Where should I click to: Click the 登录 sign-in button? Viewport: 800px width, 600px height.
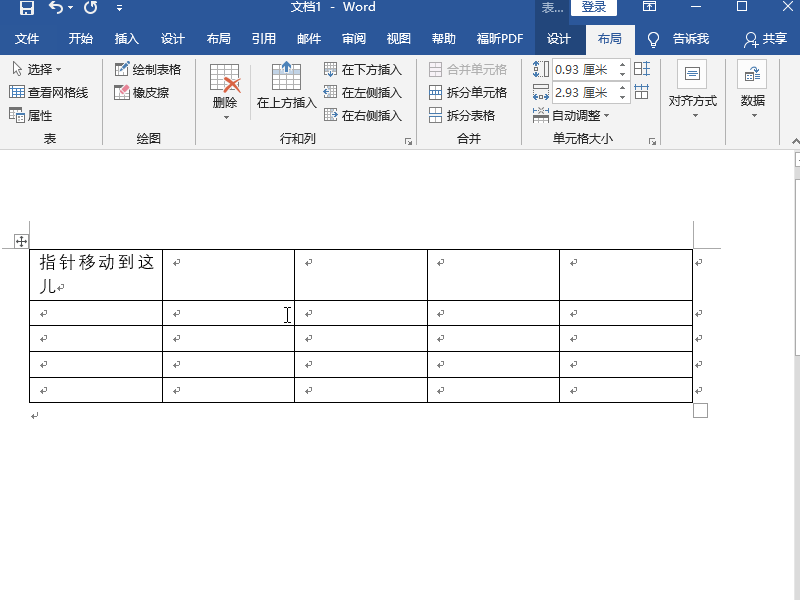click(593, 7)
